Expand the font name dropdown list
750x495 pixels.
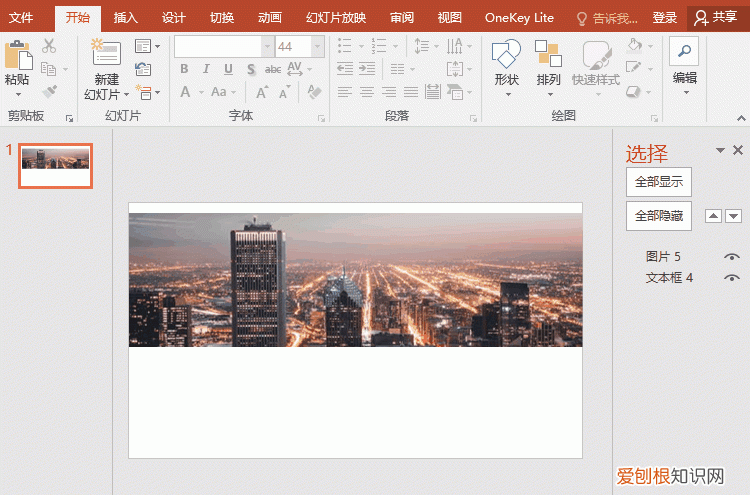tap(267, 47)
